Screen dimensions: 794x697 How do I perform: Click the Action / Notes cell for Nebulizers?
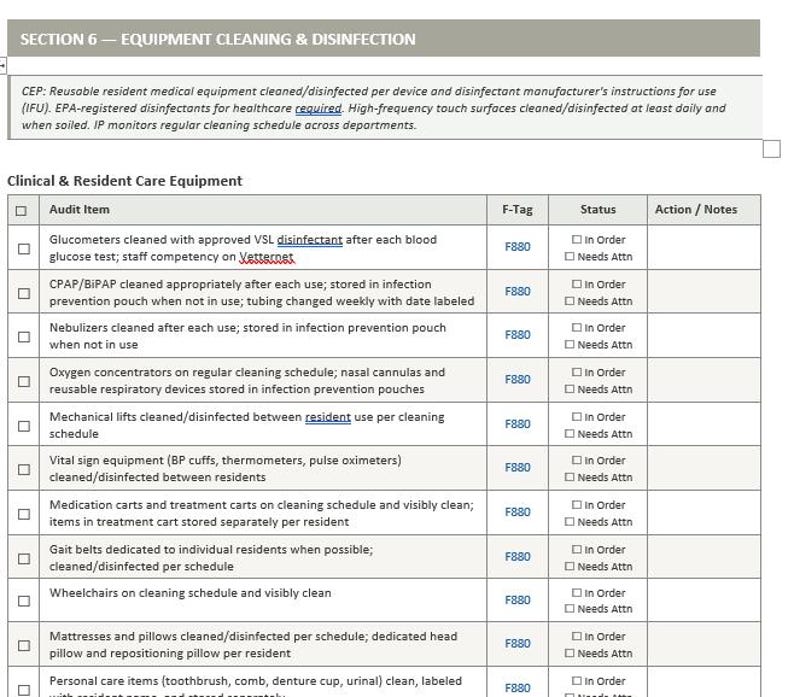704,335
